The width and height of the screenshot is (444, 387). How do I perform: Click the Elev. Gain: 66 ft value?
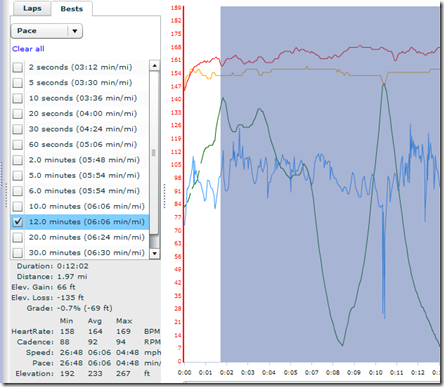point(66,287)
